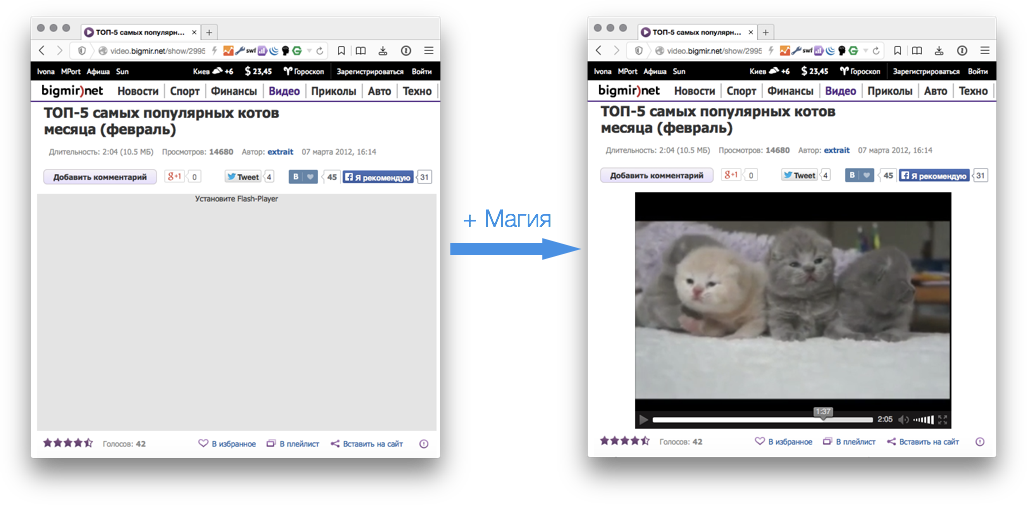Adjust volume bars in video player
The height and width of the screenshot is (505, 1027).
[x=924, y=419]
